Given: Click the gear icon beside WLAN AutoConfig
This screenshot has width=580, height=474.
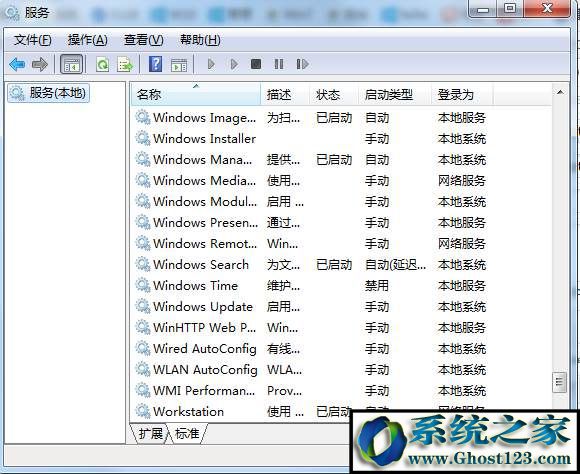Looking at the screenshot, I should tap(142, 369).
